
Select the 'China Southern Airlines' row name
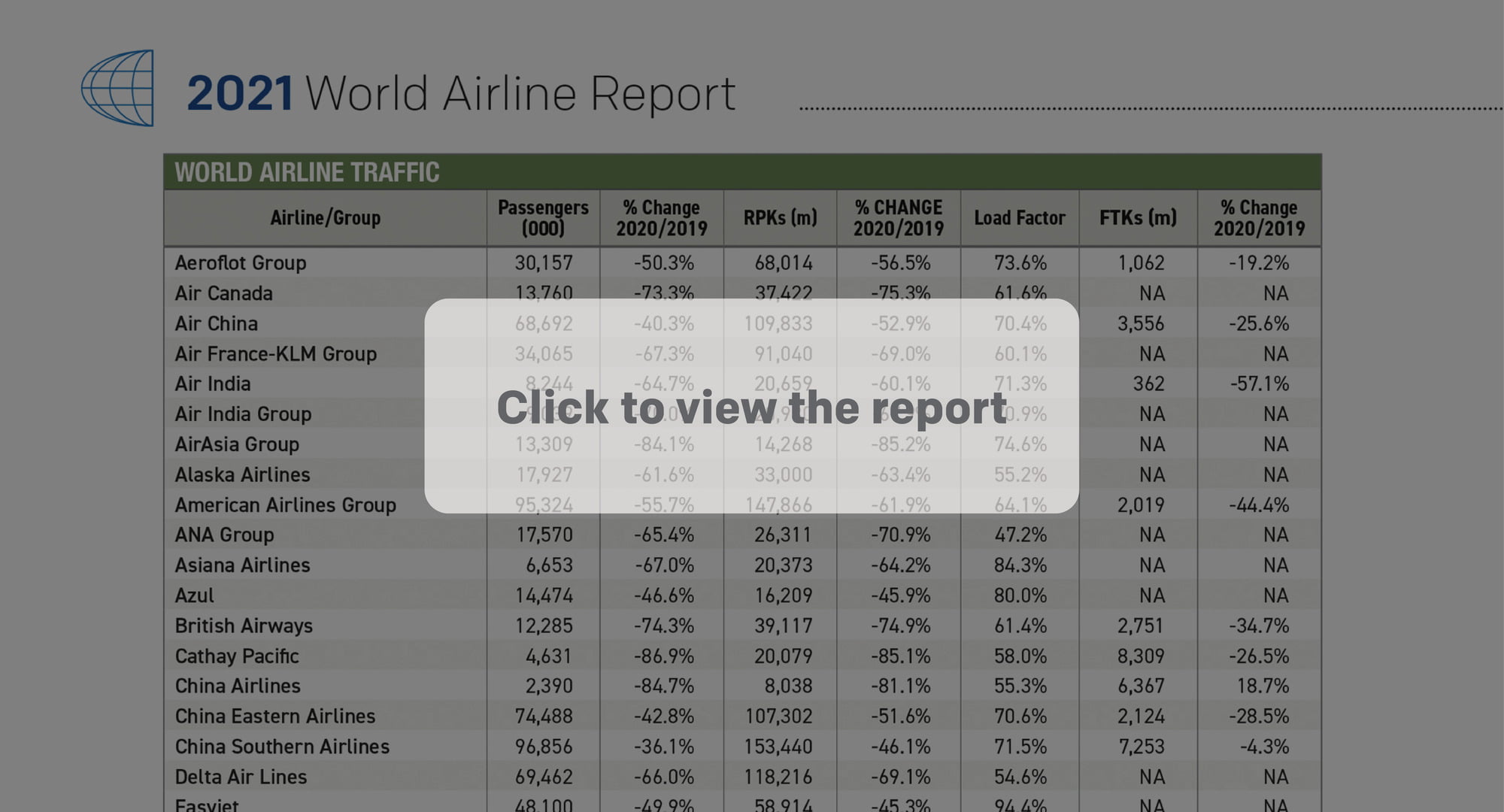pos(282,747)
